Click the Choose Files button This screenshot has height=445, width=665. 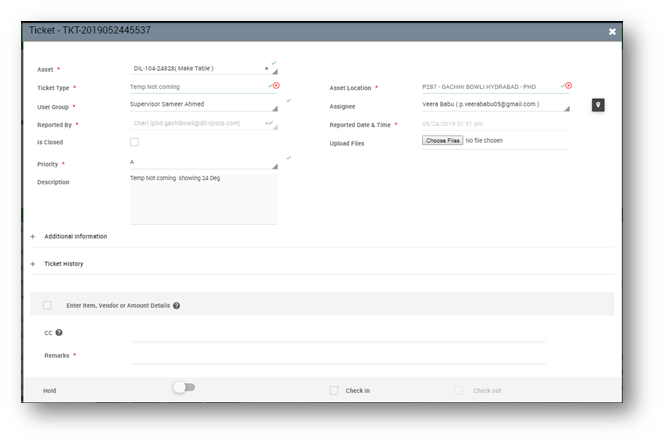pyautogui.click(x=442, y=140)
